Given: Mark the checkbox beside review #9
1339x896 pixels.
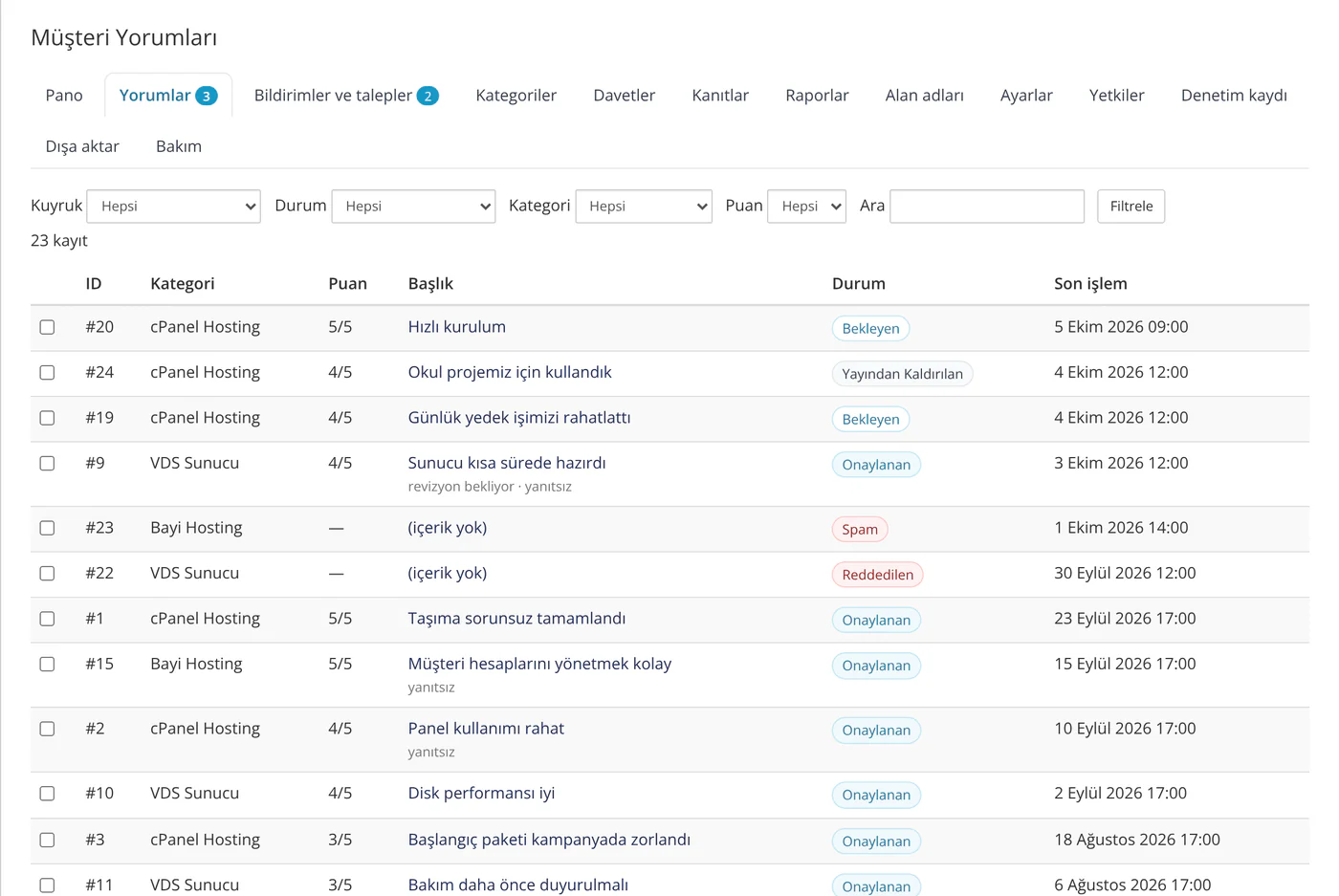Looking at the screenshot, I should 47,464.
